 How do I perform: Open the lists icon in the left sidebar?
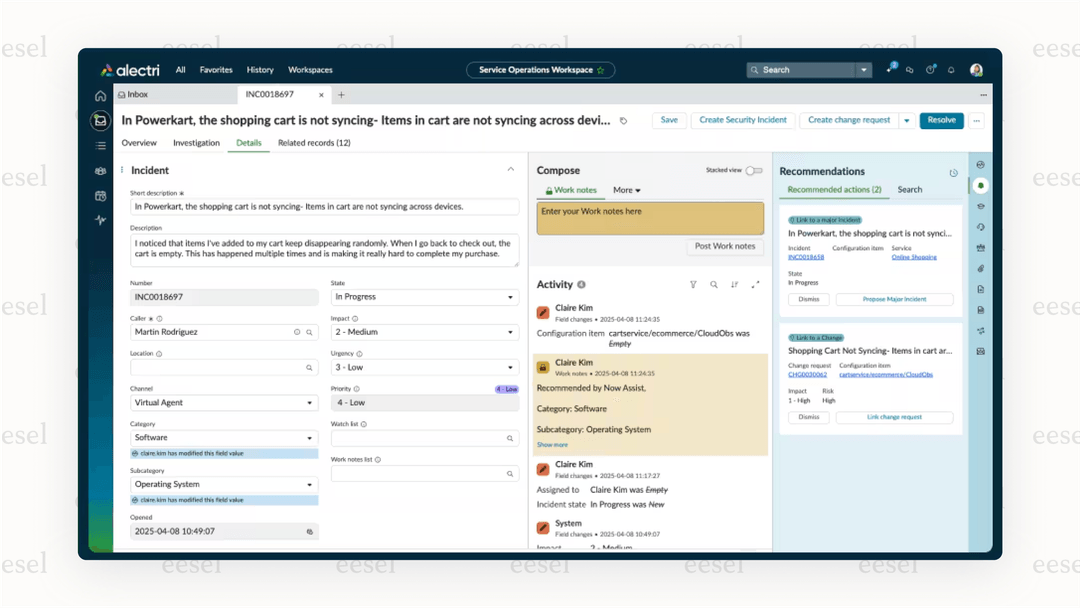100,144
